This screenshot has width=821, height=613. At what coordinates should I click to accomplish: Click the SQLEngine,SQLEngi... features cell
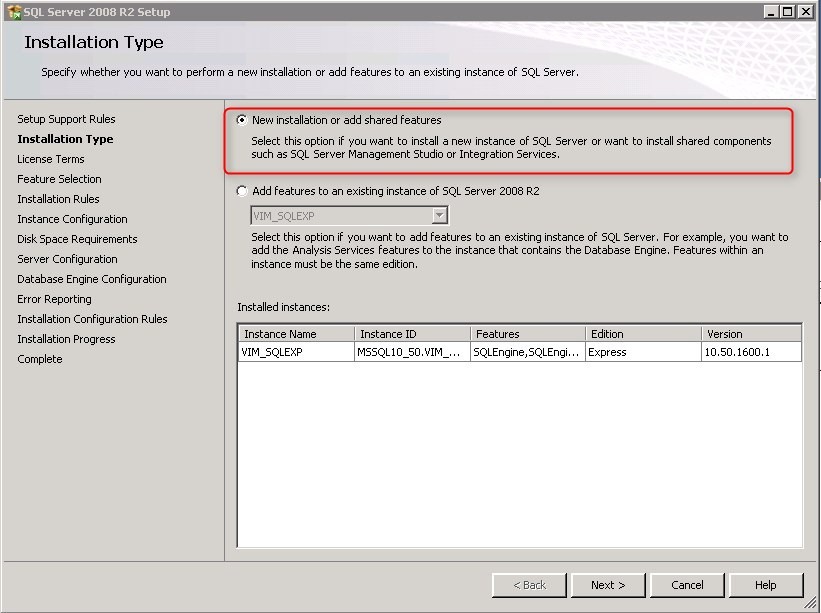click(528, 352)
